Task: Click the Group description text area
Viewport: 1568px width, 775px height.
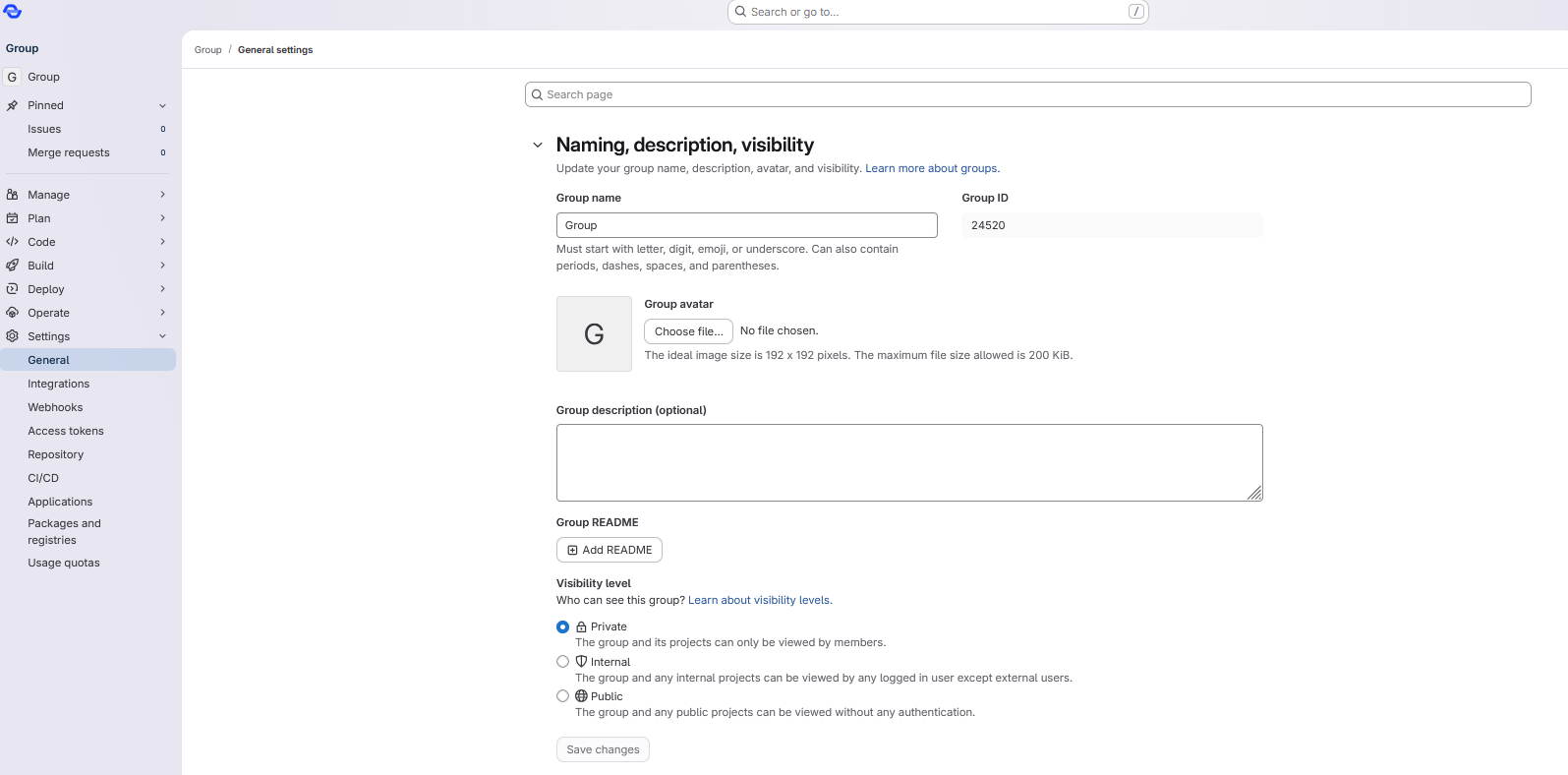Action: tap(909, 462)
